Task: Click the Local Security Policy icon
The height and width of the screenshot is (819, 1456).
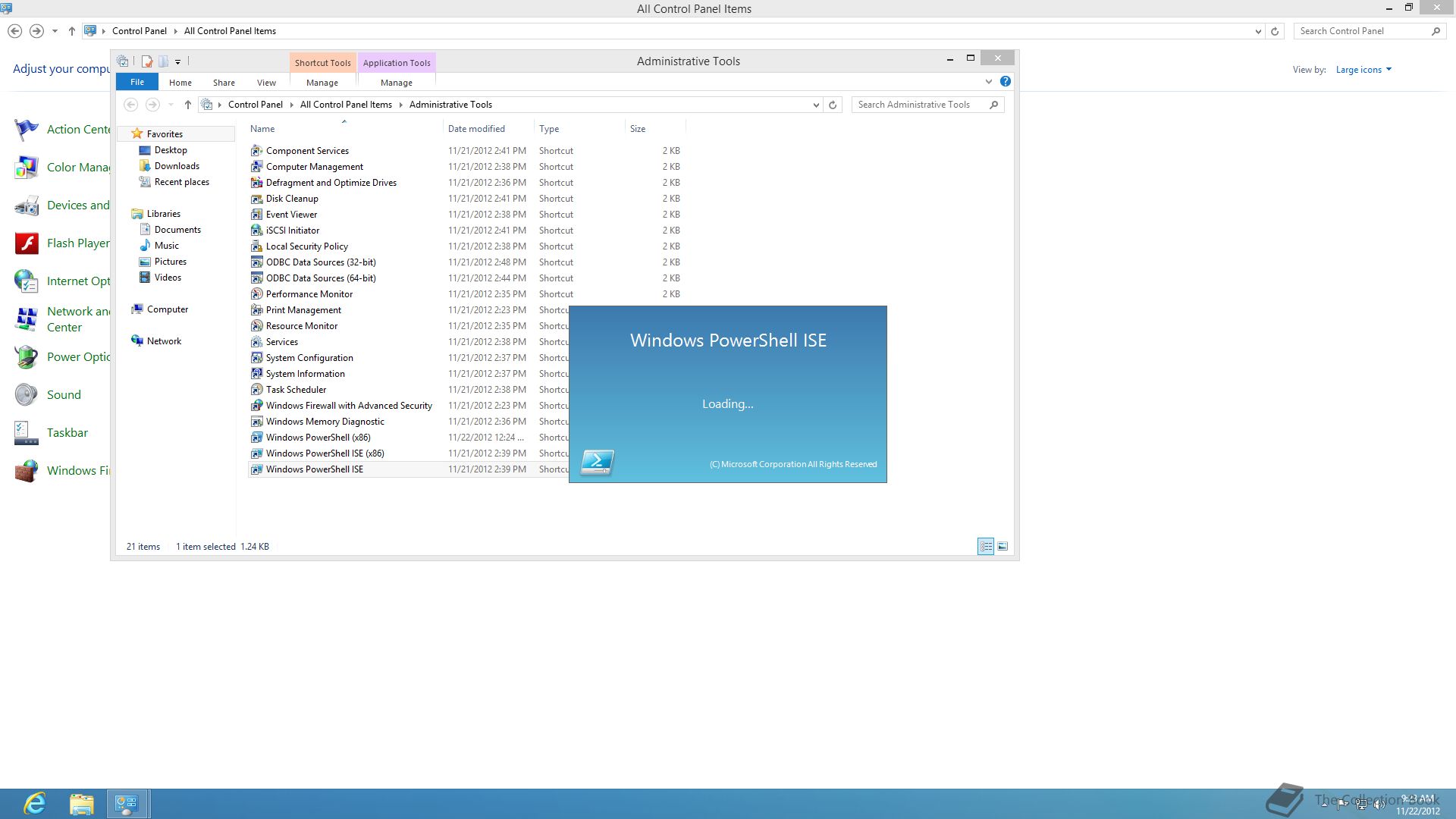Action: click(x=257, y=246)
